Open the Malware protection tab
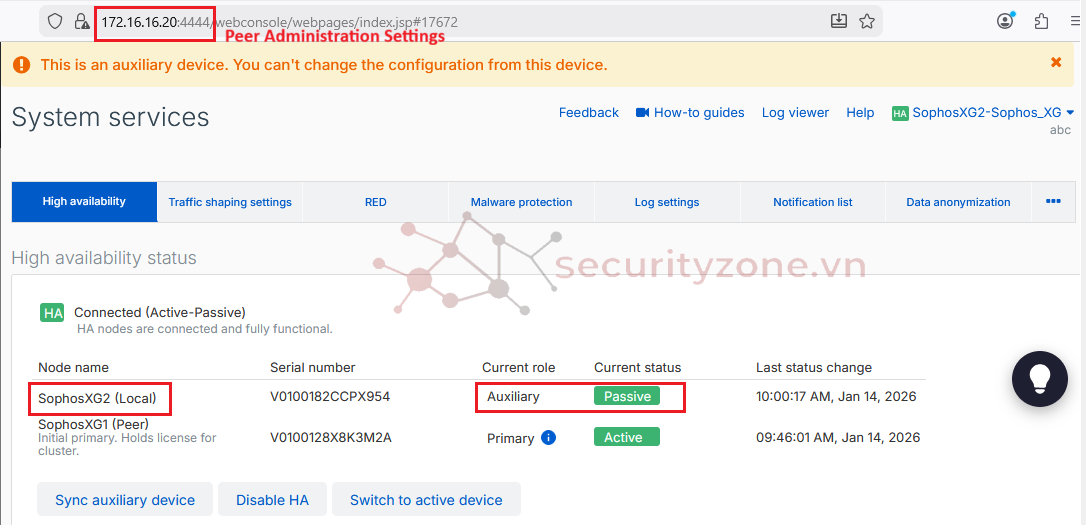Viewport: 1086px width, 525px height. pyautogui.click(x=521, y=202)
